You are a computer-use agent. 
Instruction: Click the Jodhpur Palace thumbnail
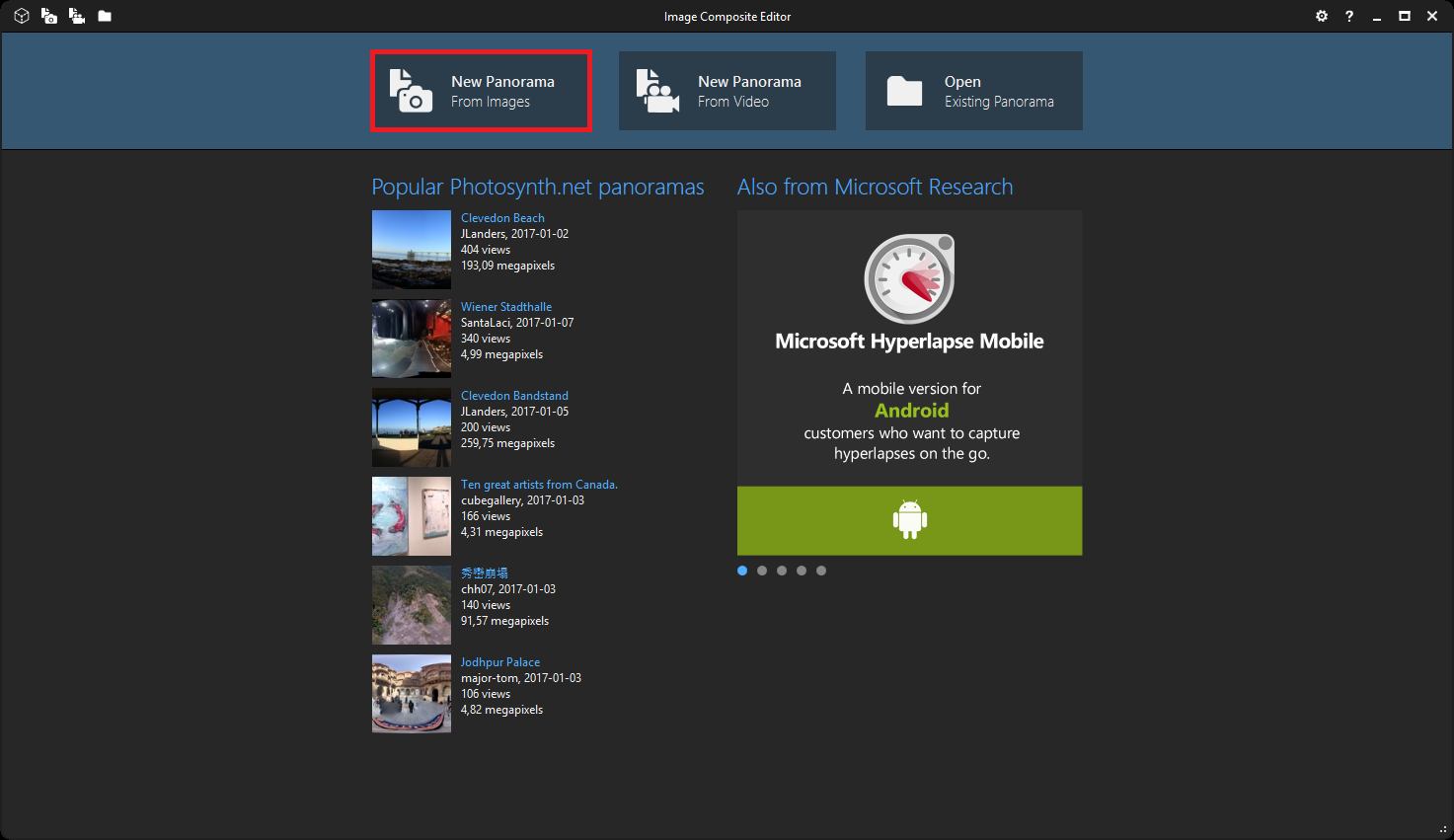pos(412,694)
